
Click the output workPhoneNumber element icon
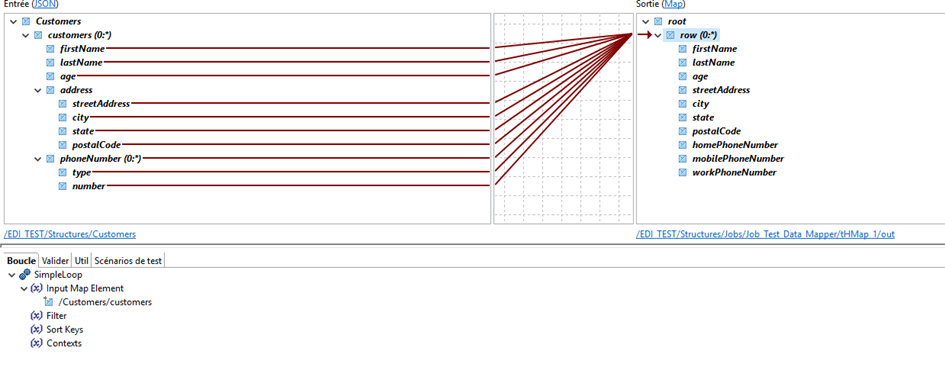[683, 173]
